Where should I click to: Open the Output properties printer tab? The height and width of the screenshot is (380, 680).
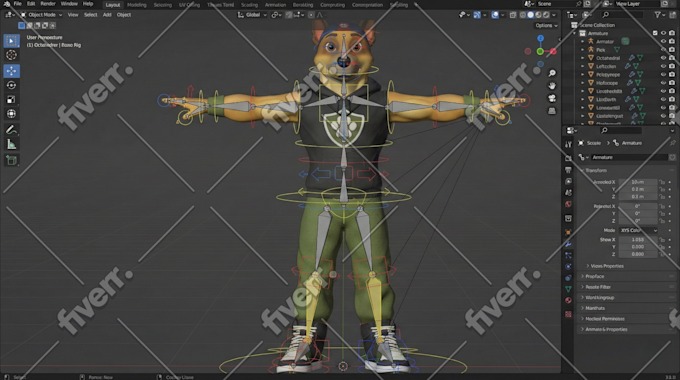tap(569, 170)
